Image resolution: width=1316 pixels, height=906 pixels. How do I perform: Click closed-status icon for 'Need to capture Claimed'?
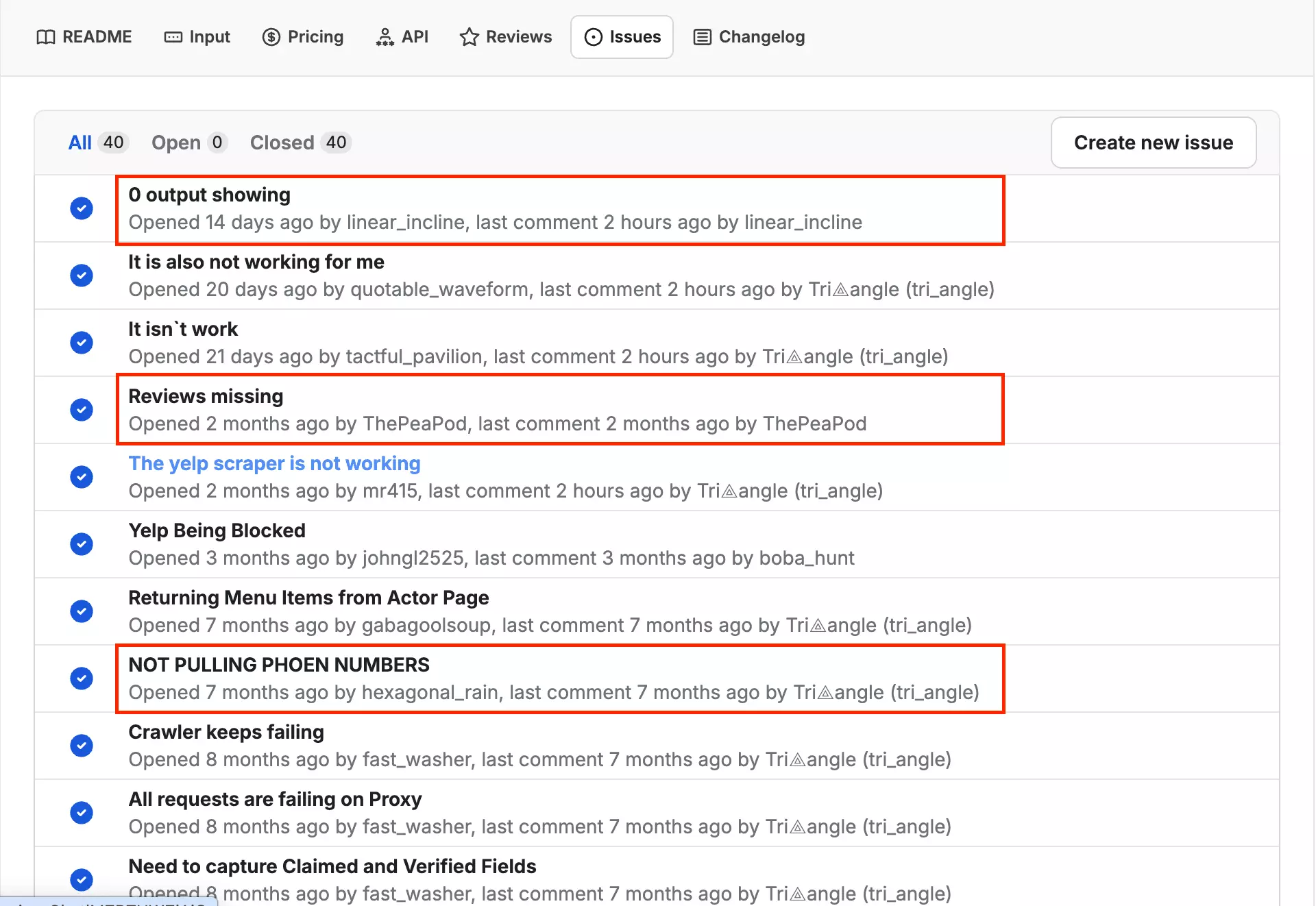pyautogui.click(x=82, y=880)
